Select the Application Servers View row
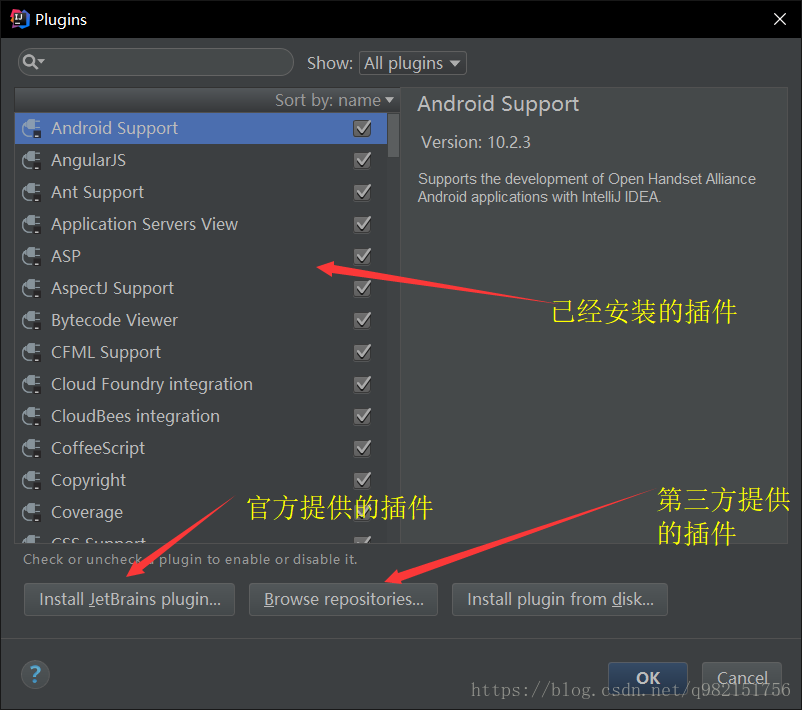The width and height of the screenshot is (802, 710). tap(201, 225)
